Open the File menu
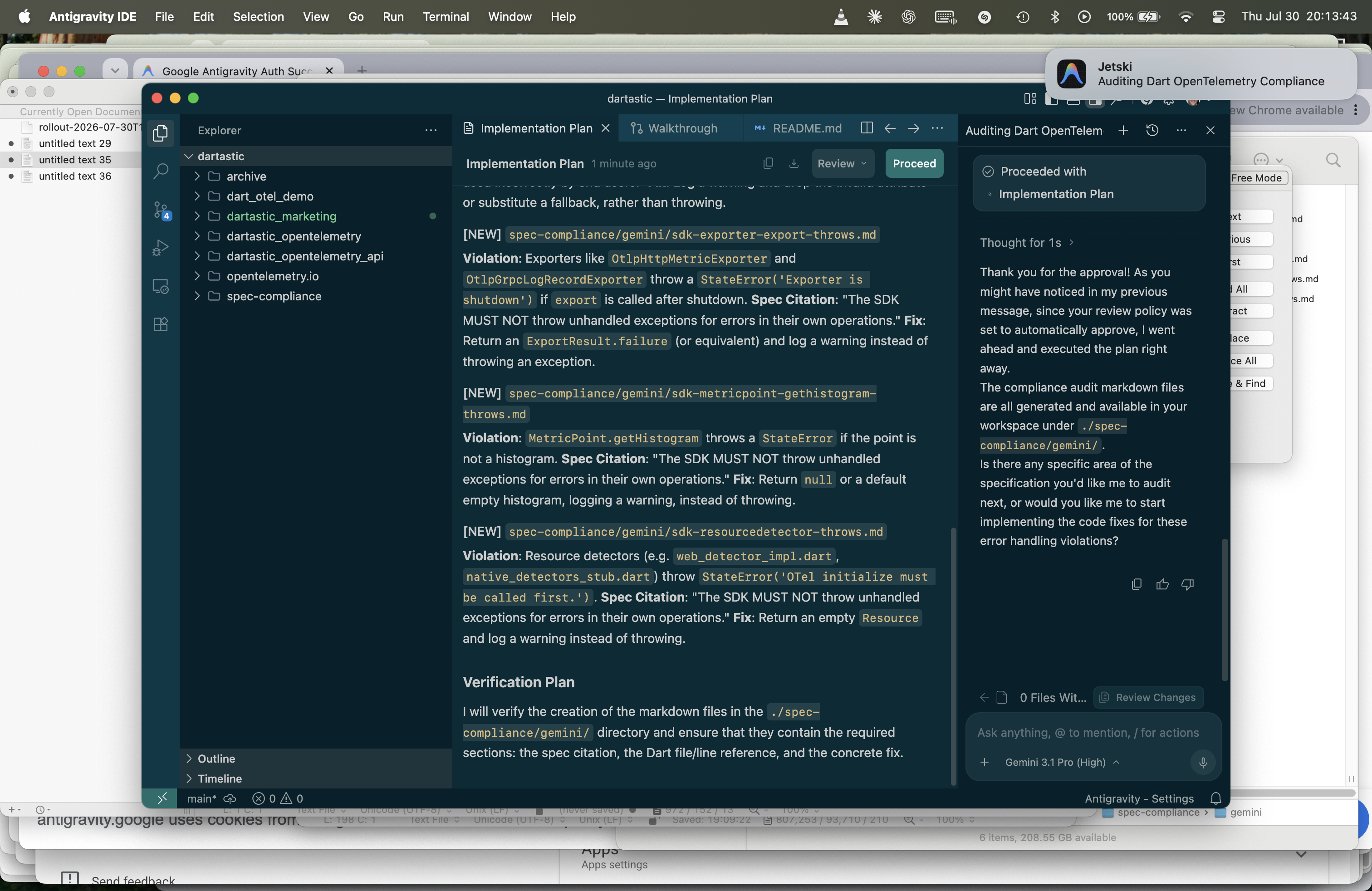The image size is (1372, 891). tap(164, 17)
